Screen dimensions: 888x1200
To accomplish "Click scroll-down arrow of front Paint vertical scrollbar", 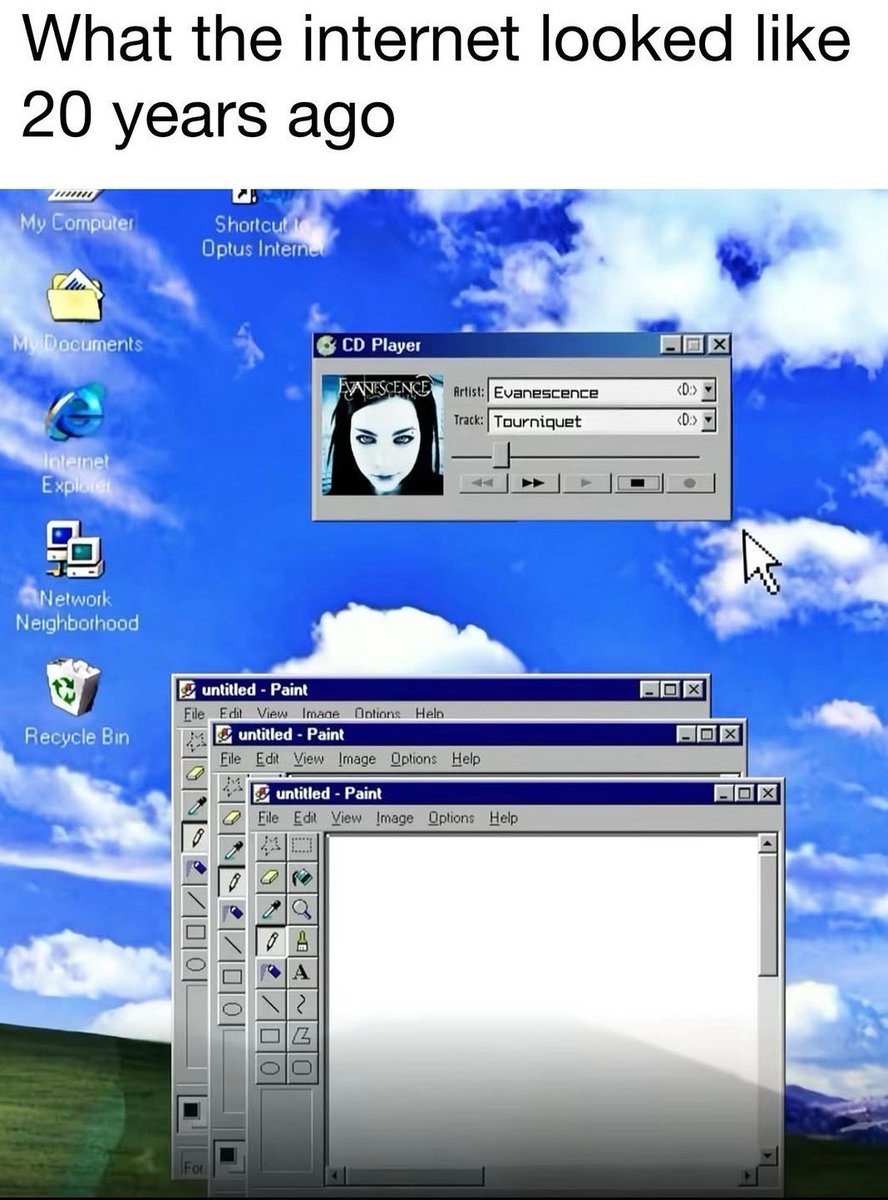I will click(768, 1156).
